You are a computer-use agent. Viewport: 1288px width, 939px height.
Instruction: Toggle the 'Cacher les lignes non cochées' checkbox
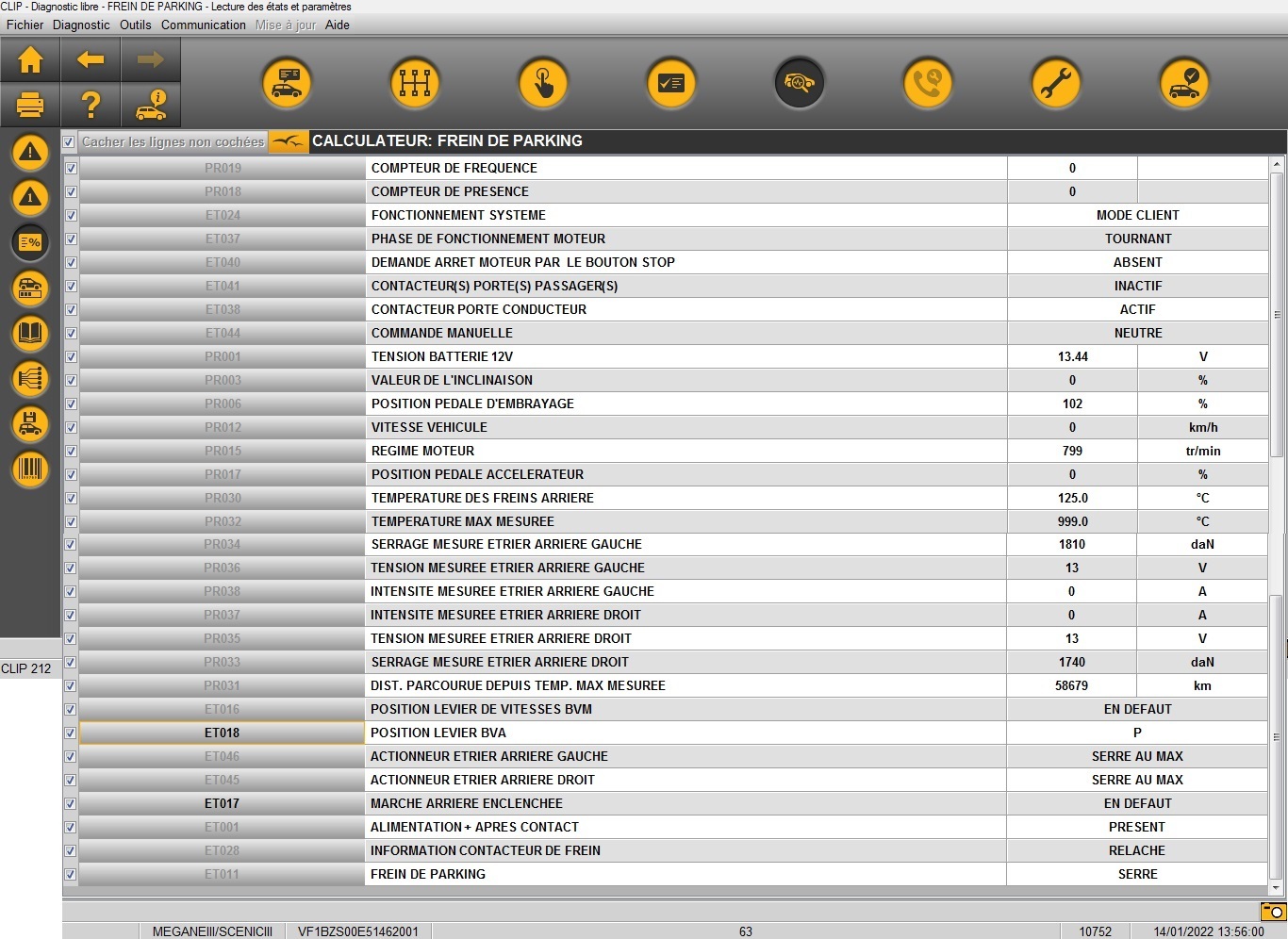69,142
